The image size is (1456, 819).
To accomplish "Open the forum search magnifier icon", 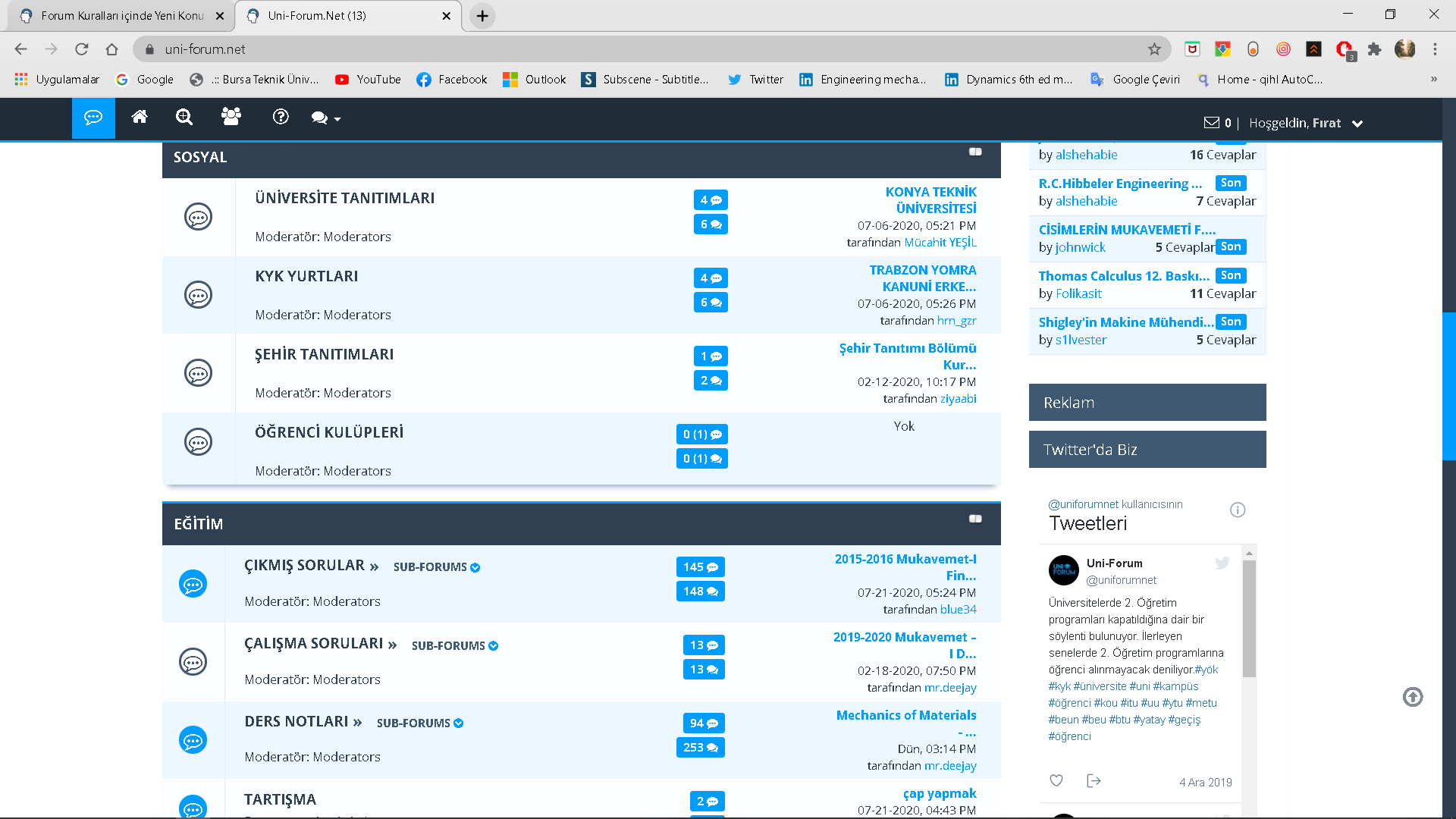I will (x=184, y=118).
